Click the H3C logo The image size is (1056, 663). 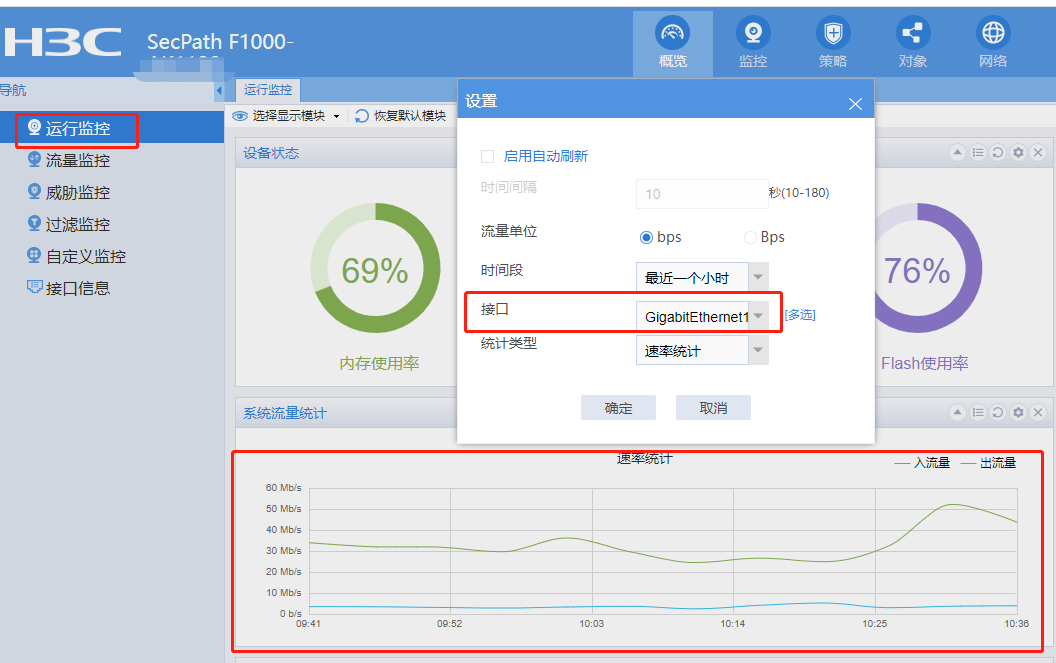tap(63, 42)
